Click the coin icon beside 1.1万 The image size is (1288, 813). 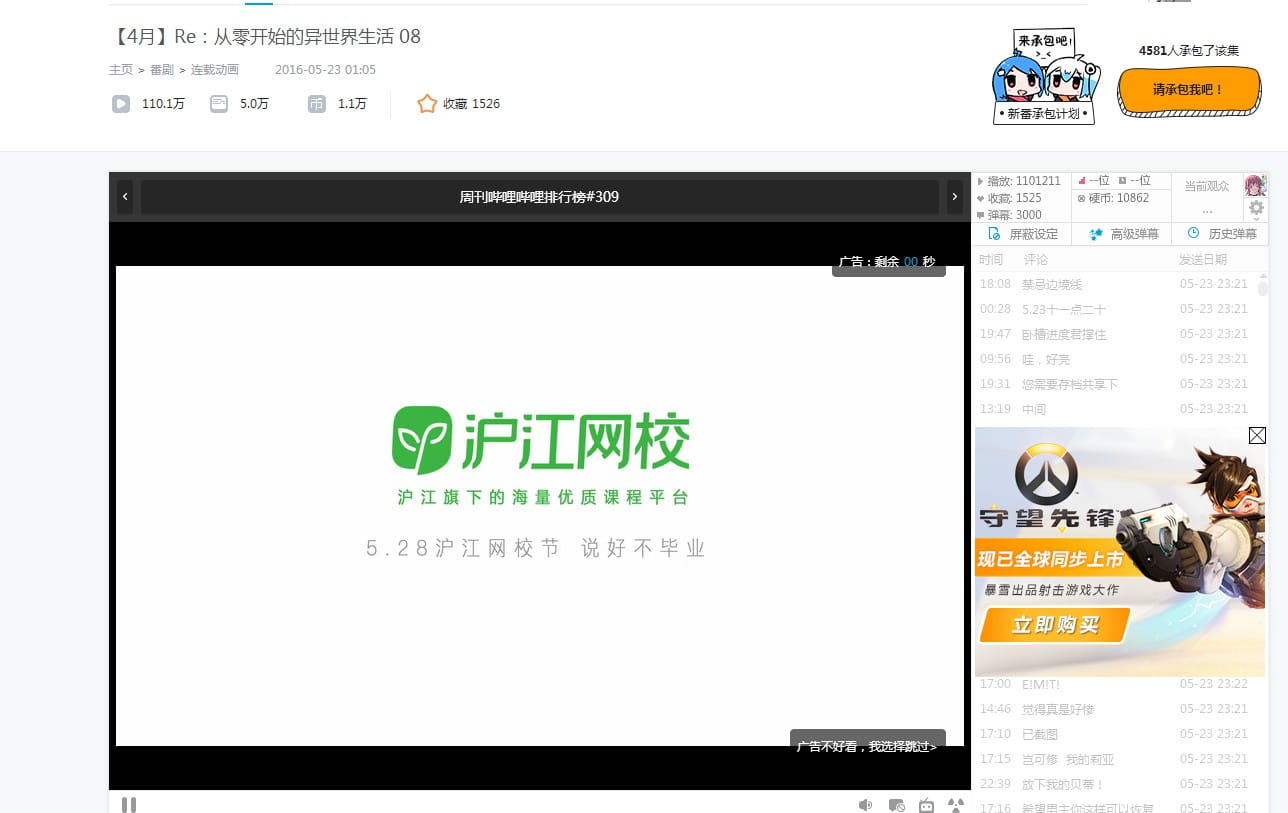(x=317, y=103)
